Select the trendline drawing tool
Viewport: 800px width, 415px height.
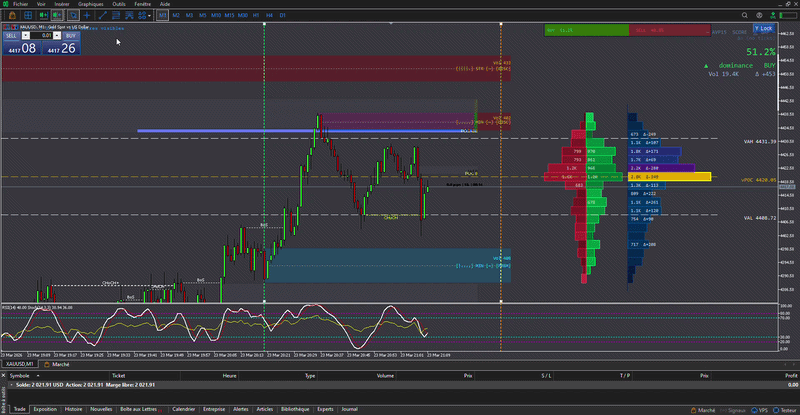point(102,15)
